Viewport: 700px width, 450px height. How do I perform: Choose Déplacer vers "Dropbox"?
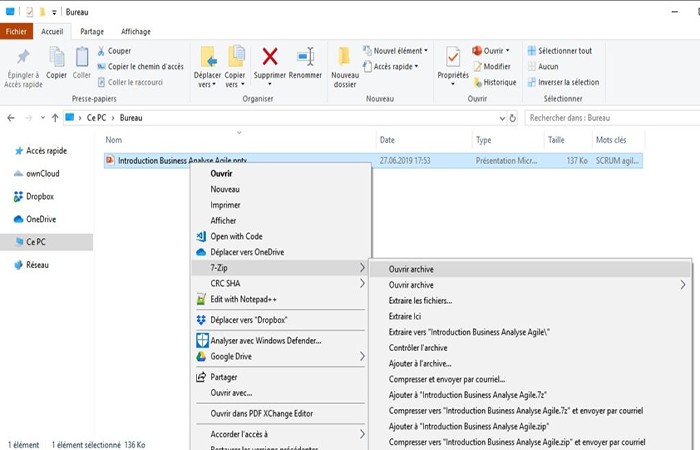coord(280,320)
